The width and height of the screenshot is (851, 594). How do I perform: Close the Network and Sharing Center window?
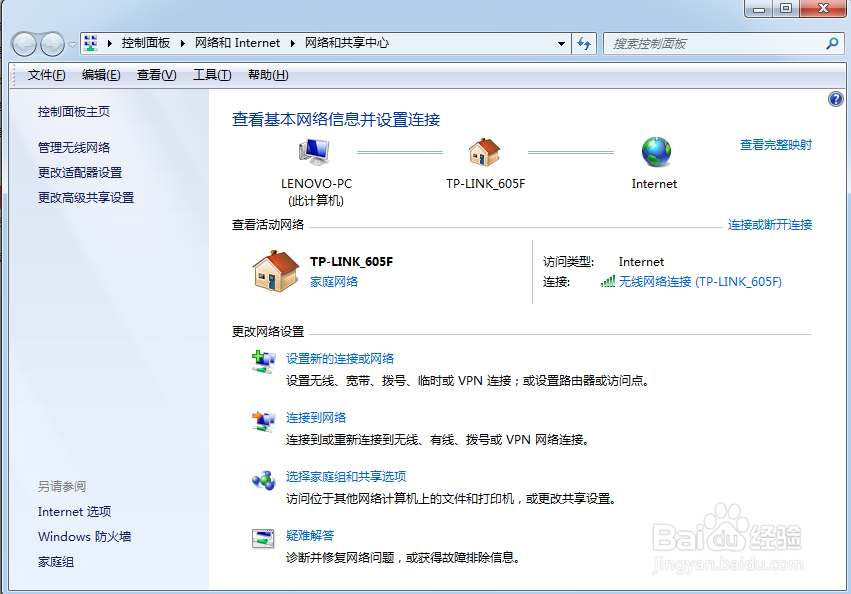[823, 9]
